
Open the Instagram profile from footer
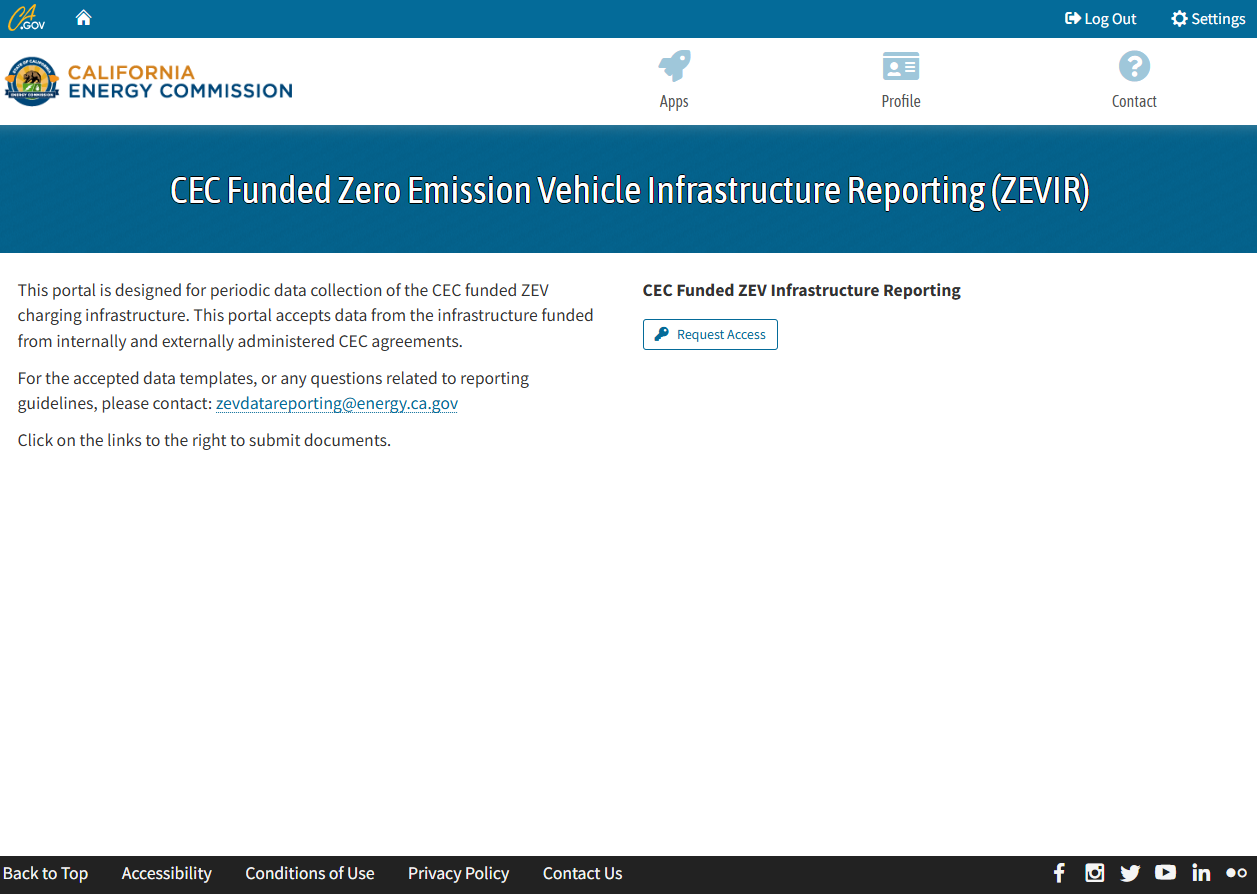tap(1094, 873)
